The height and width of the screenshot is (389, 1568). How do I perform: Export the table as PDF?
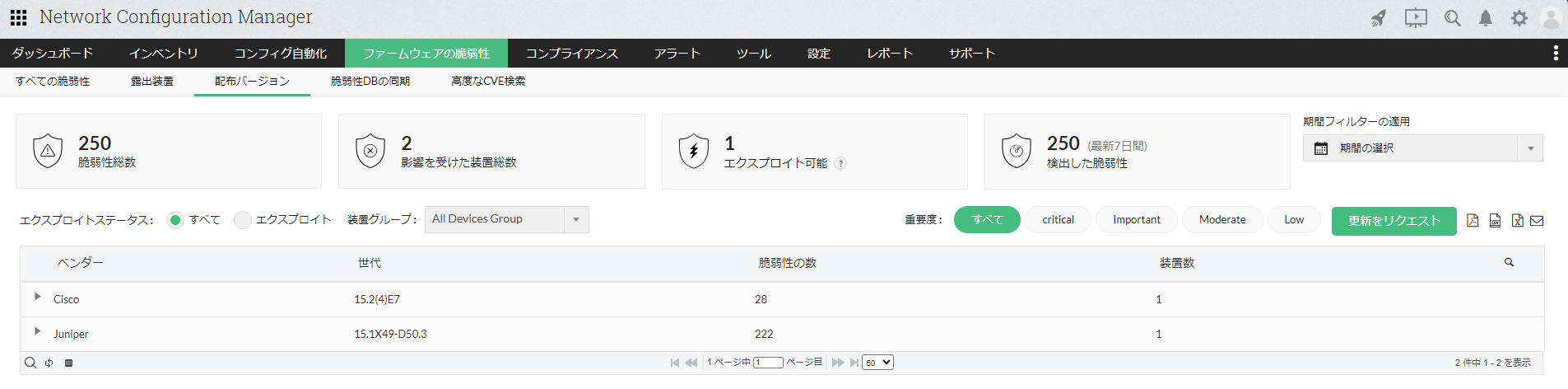(x=1473, y=220)
